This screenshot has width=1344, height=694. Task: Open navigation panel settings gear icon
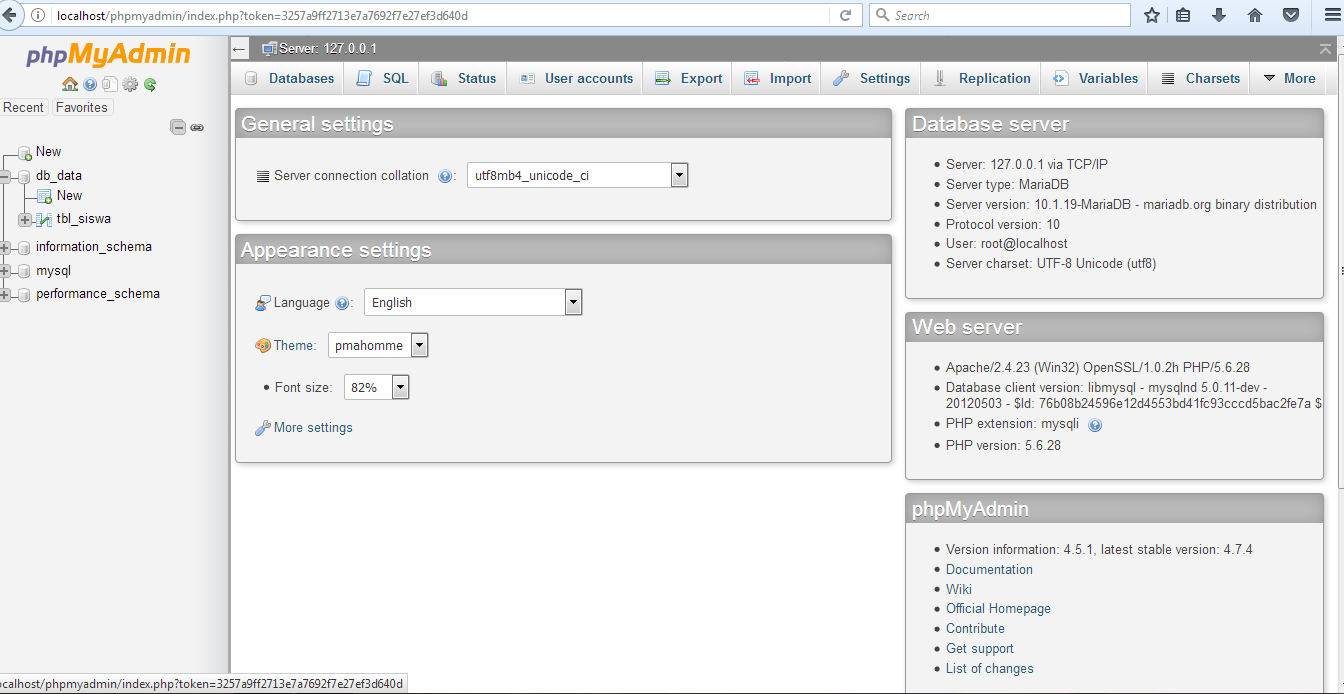point(129,85)
